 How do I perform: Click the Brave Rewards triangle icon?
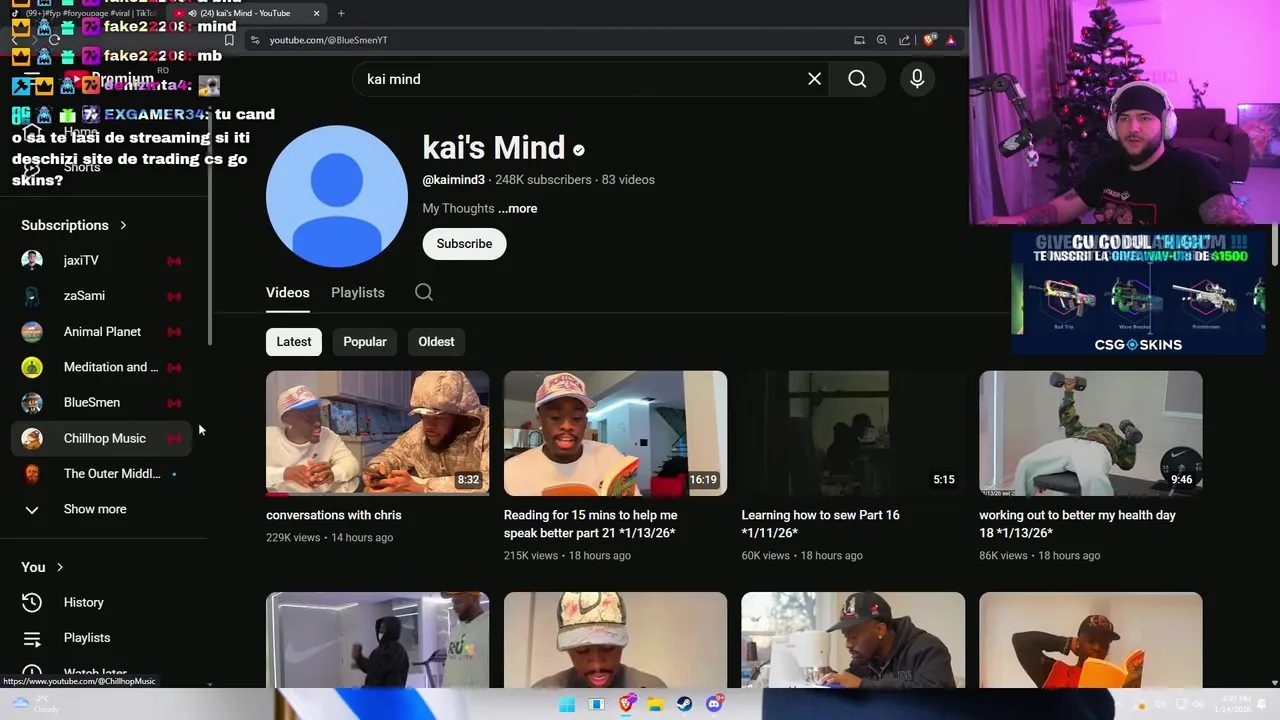950,40
